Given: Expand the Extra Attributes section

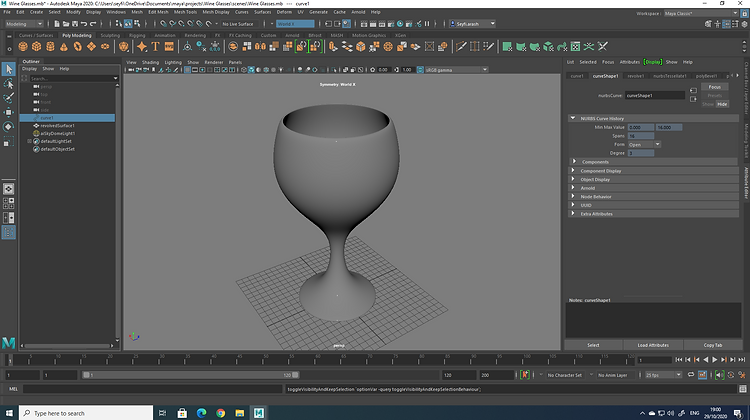Looking at the screenshot, I should (x=573, y=213).
